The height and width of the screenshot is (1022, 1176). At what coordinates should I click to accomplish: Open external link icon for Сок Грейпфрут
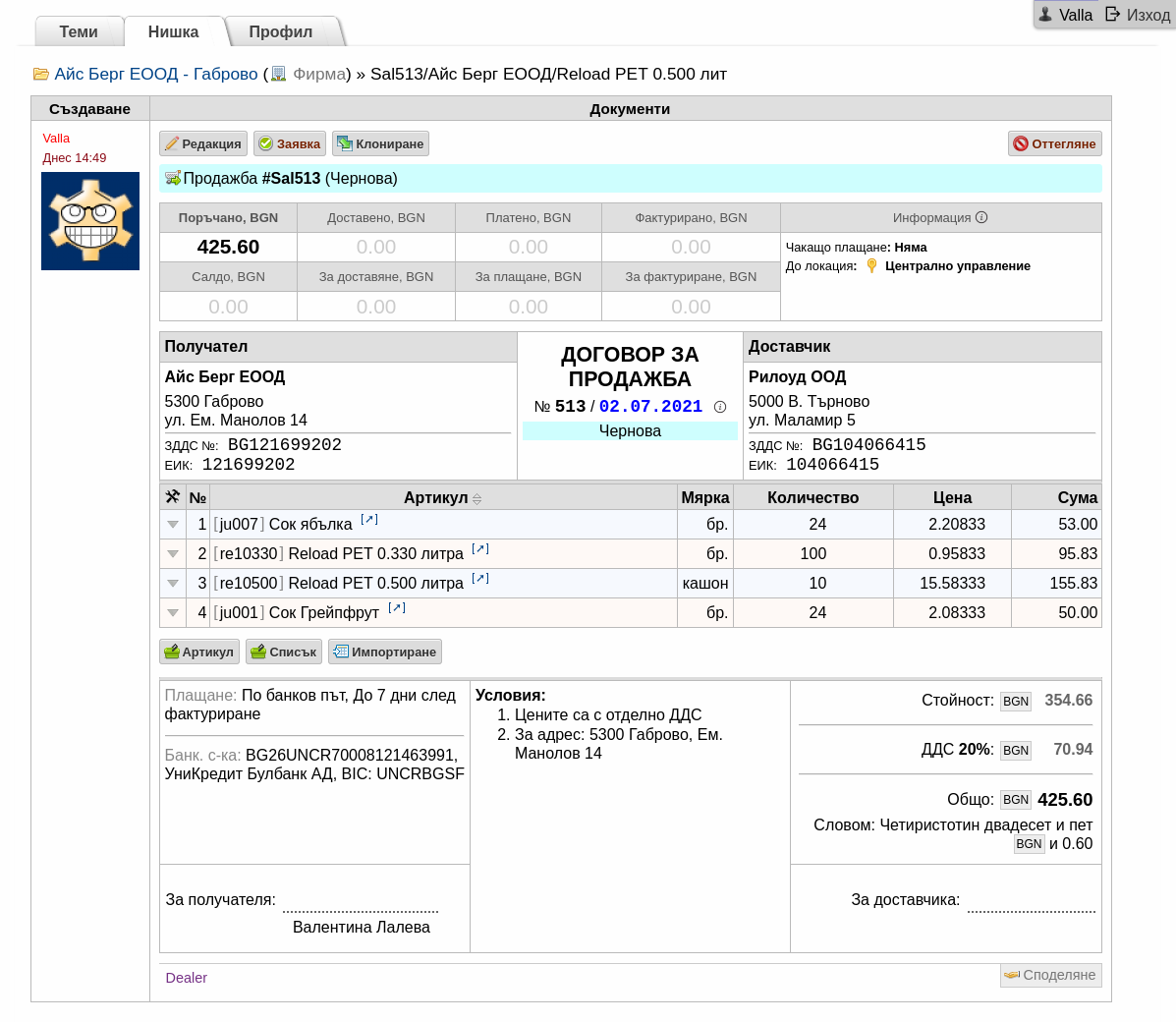[397, 608]
